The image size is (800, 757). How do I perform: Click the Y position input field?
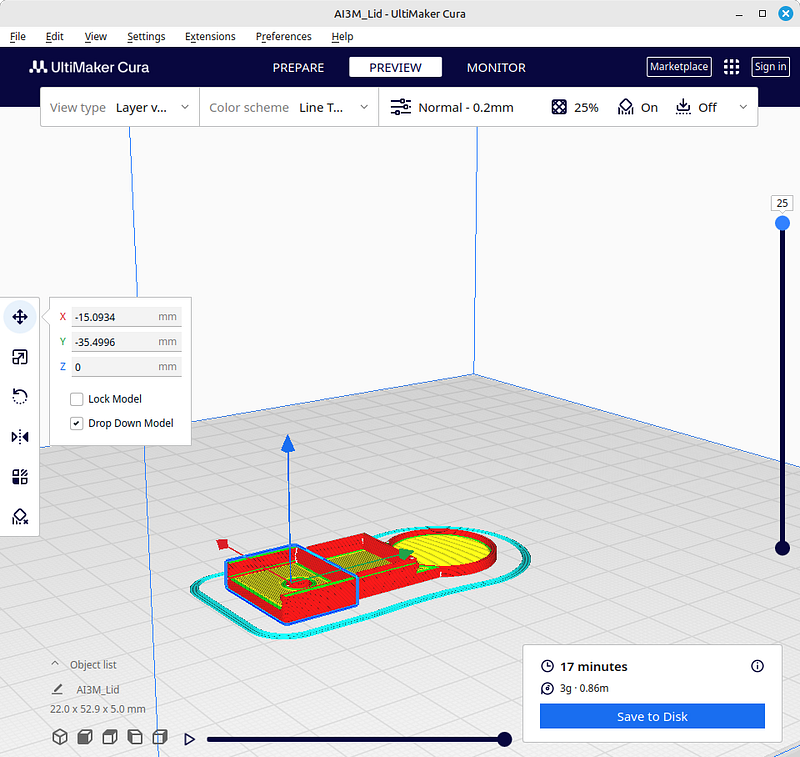[x=126, y=342]
